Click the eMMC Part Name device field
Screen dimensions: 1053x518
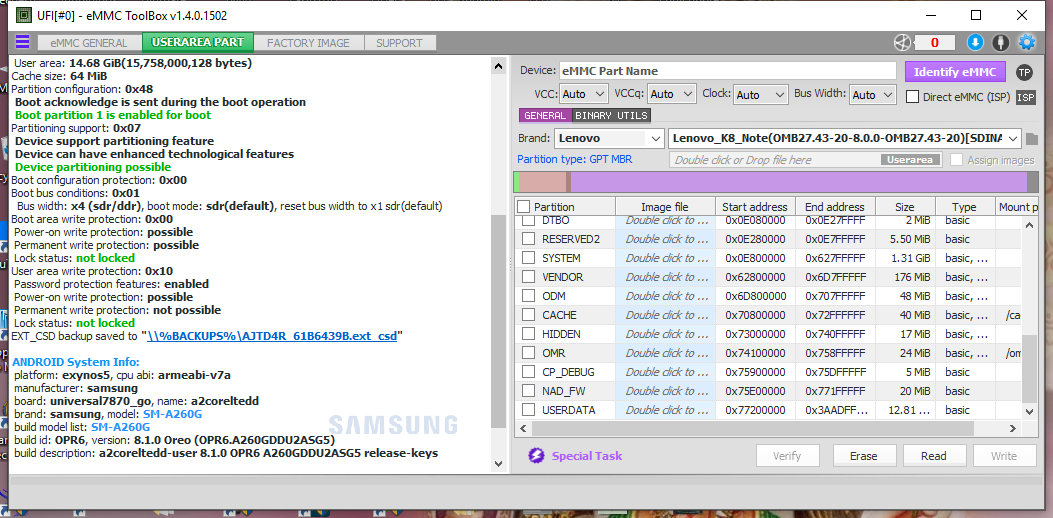coord(727,71)
